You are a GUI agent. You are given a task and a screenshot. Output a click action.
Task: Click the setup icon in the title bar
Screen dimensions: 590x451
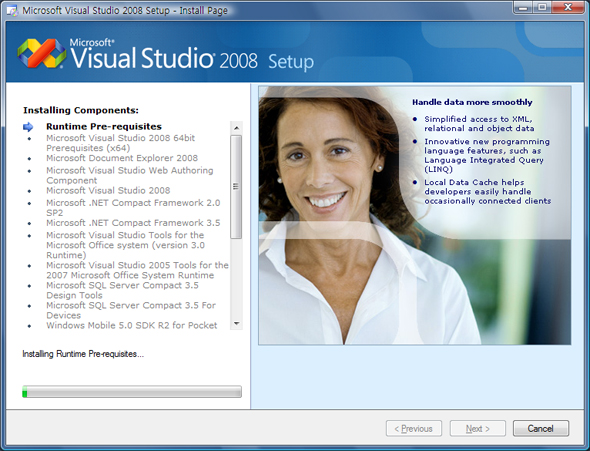pos(12,11)
